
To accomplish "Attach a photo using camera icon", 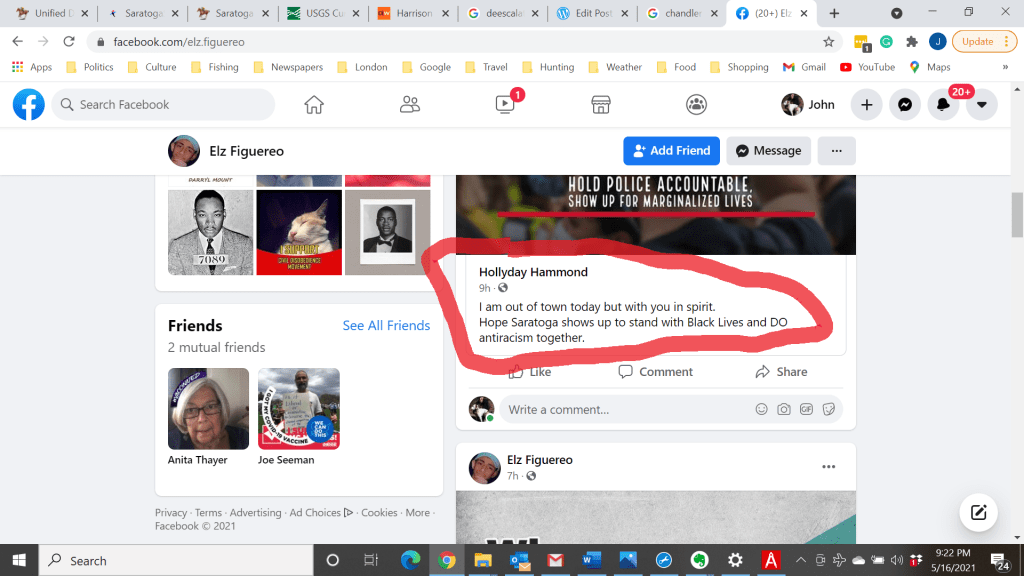I will (x=784, y=410).
